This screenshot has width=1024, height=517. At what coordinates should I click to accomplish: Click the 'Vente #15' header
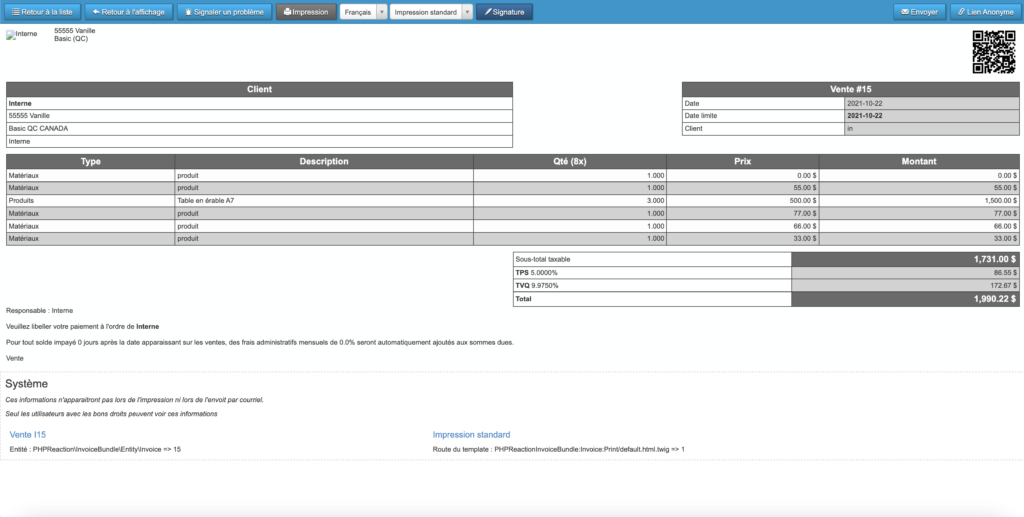pyautogui.click(x=850, y=89)
